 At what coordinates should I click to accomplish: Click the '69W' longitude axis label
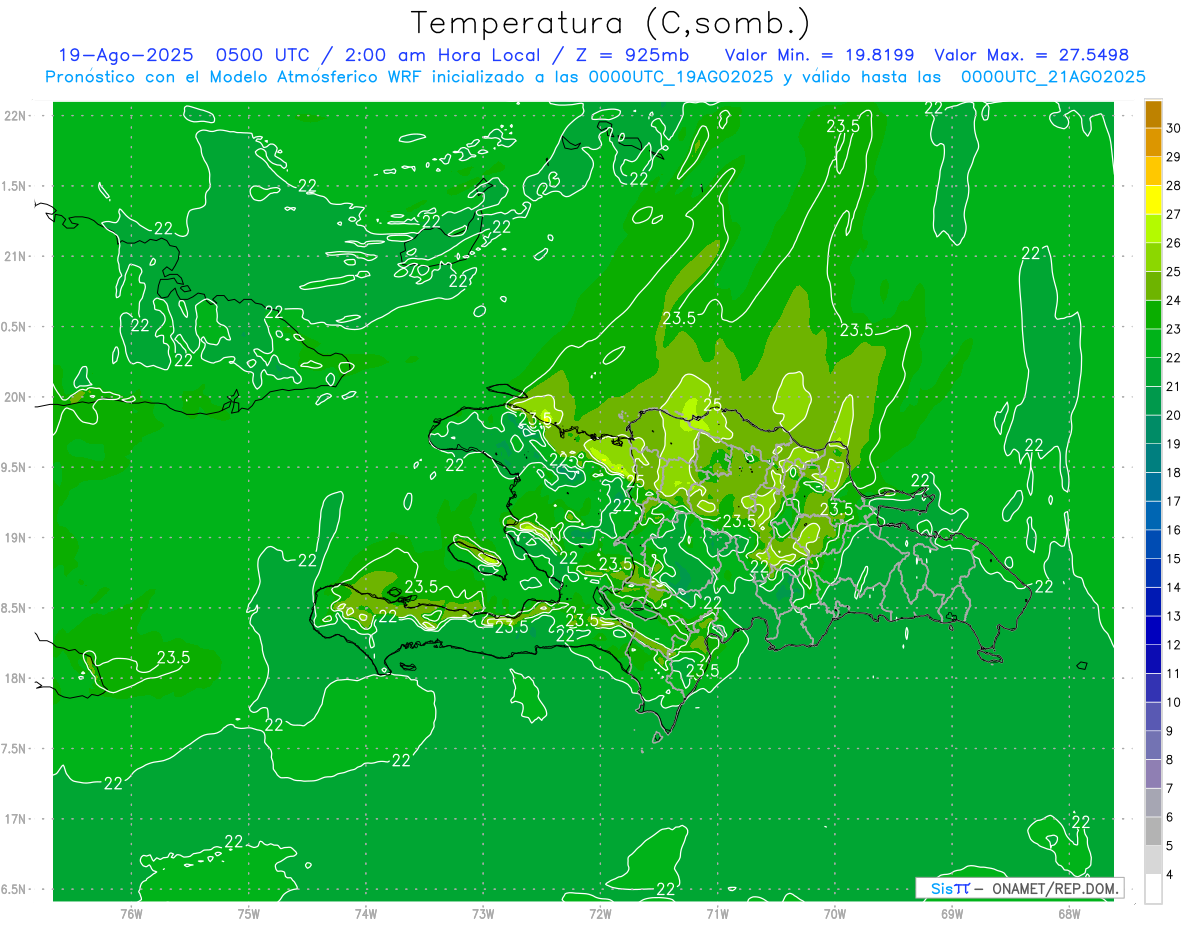952,913
